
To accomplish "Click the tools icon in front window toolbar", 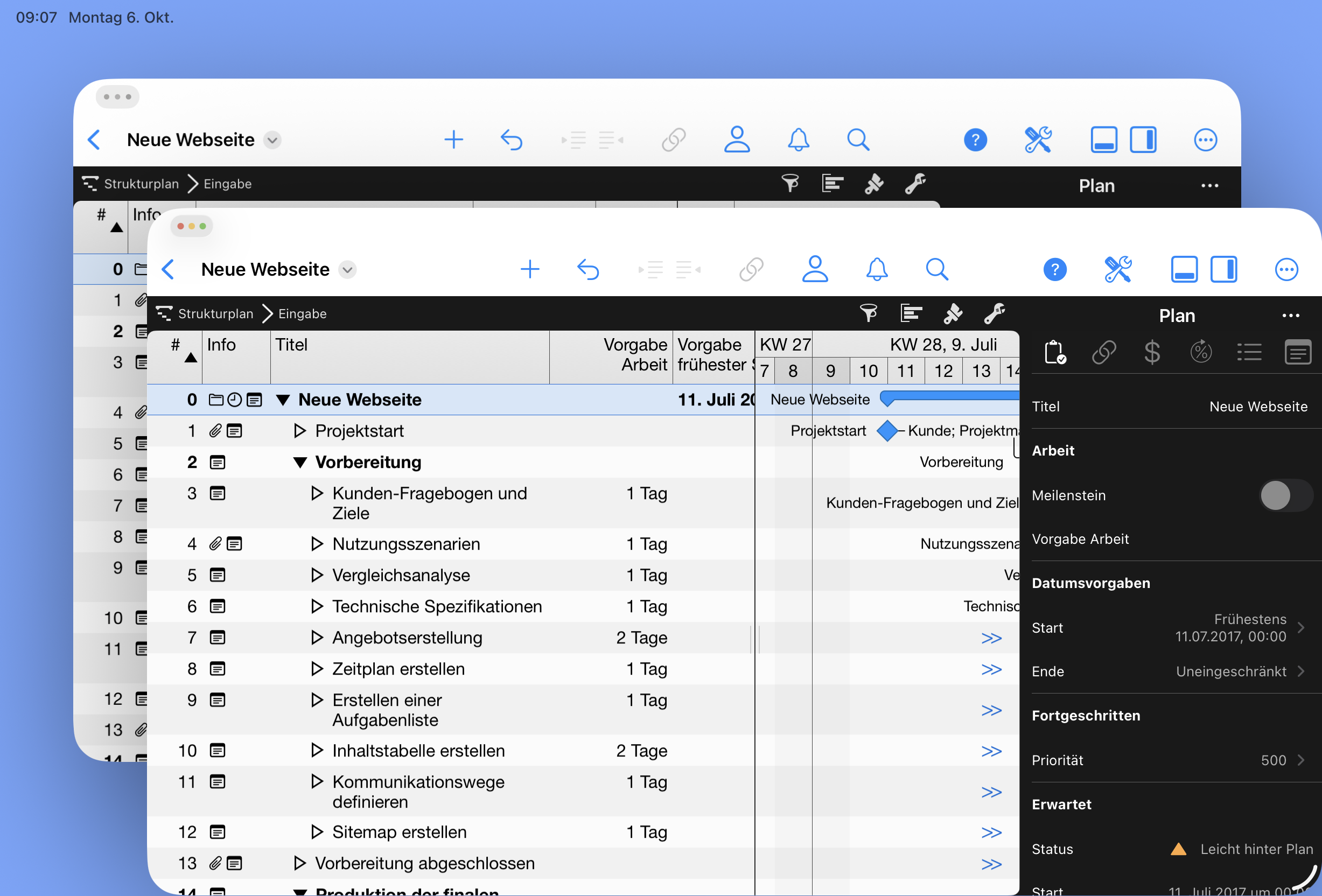I will (x=1118, y=269).
